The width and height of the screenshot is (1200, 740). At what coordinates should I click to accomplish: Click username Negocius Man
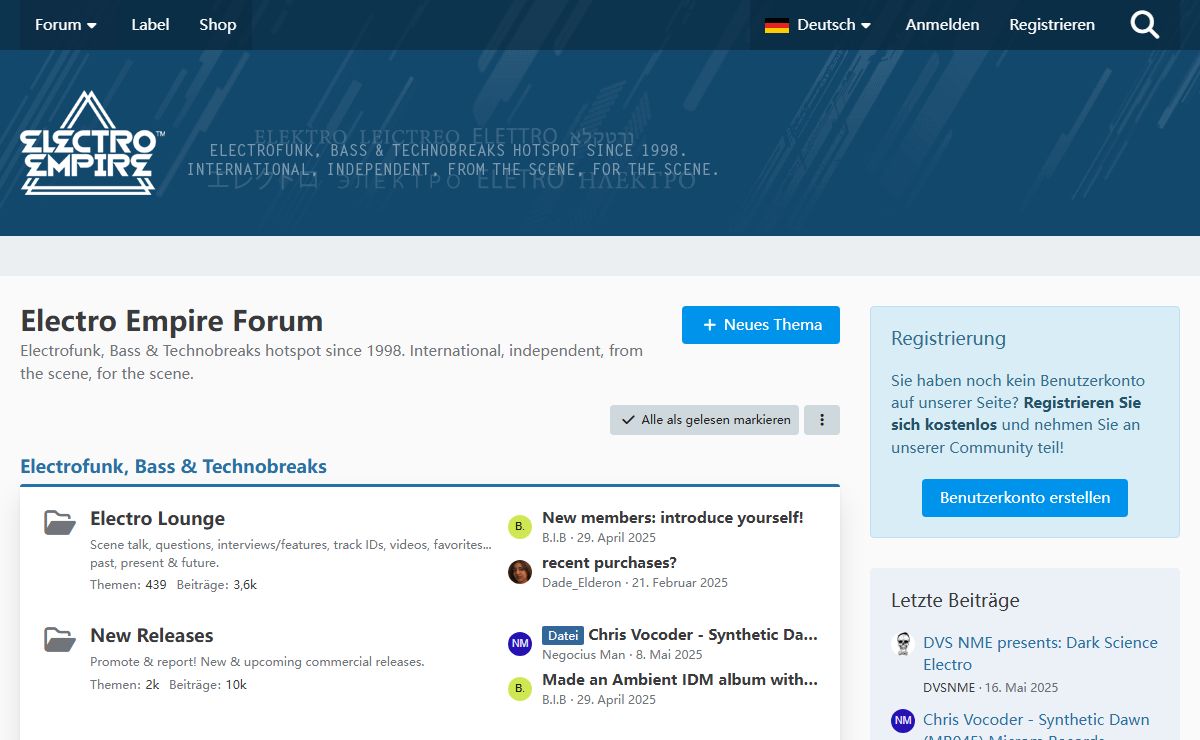(583, 654)
